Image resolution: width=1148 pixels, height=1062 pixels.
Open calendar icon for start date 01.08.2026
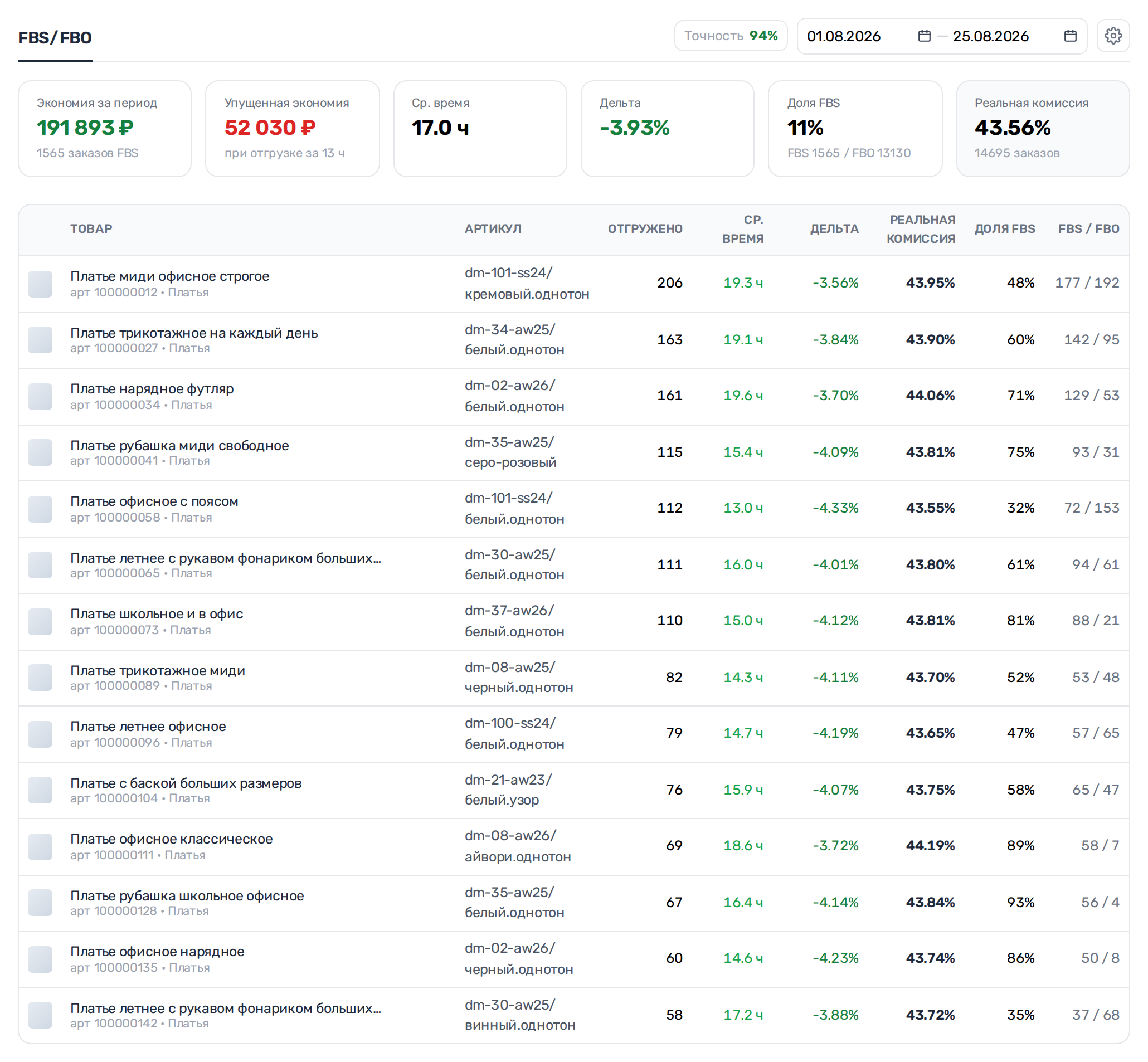coord(924,36)
